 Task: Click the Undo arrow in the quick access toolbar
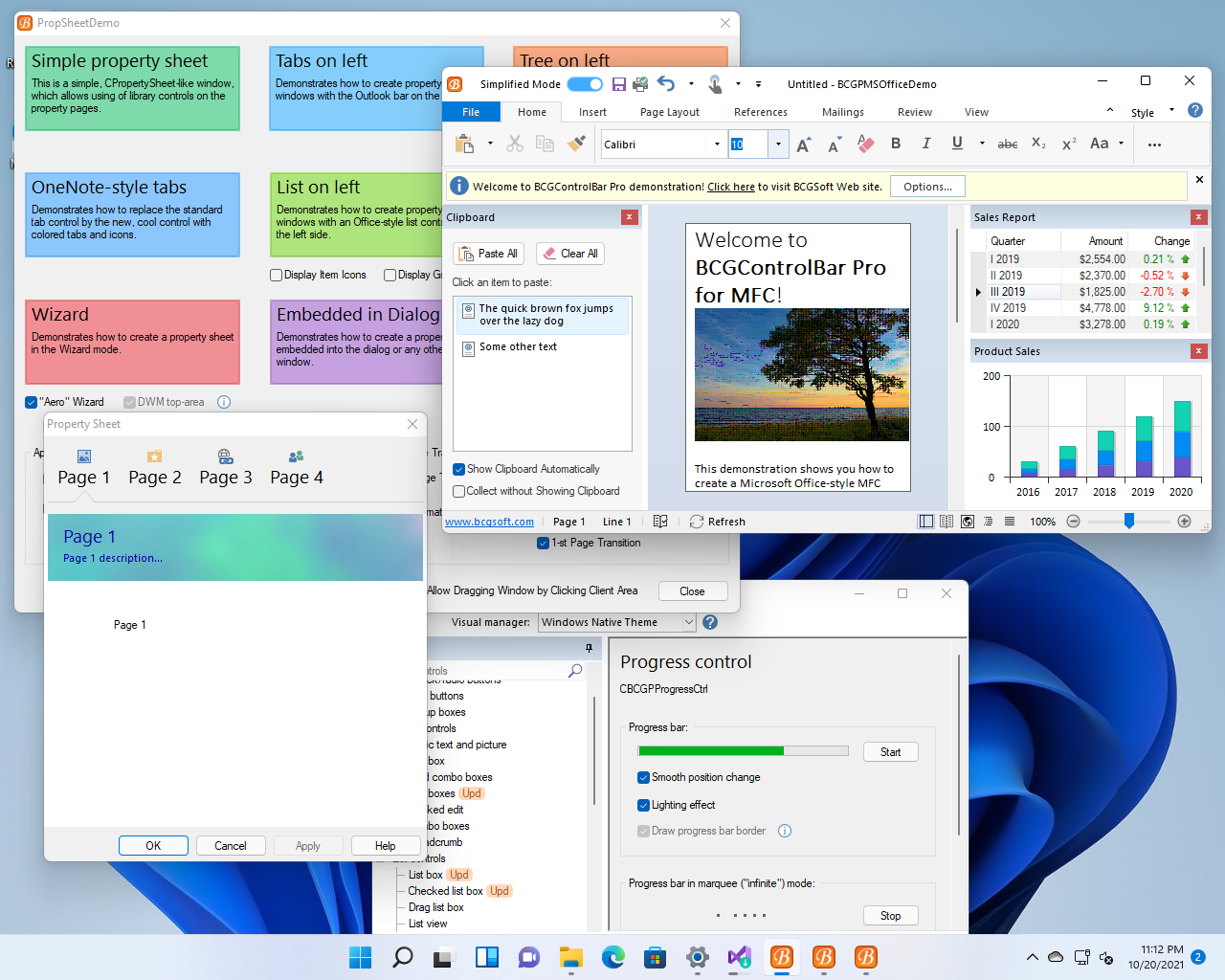click(665, 84)
